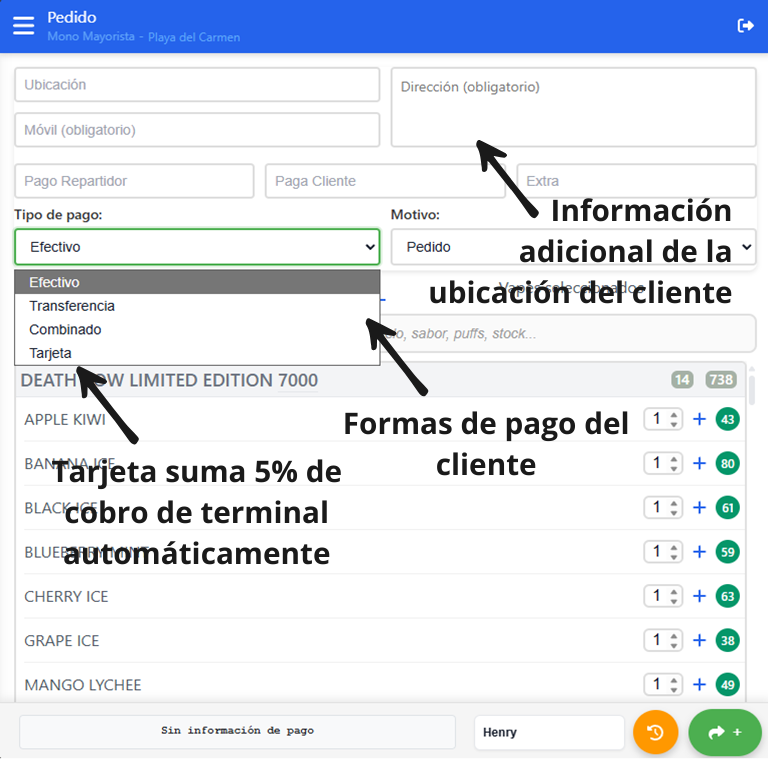Image resolution: width=768 pixels, height=768 pixels.
Task: Adjust quantity stepper for GRAPE ICE
Action: coord(662,640)
